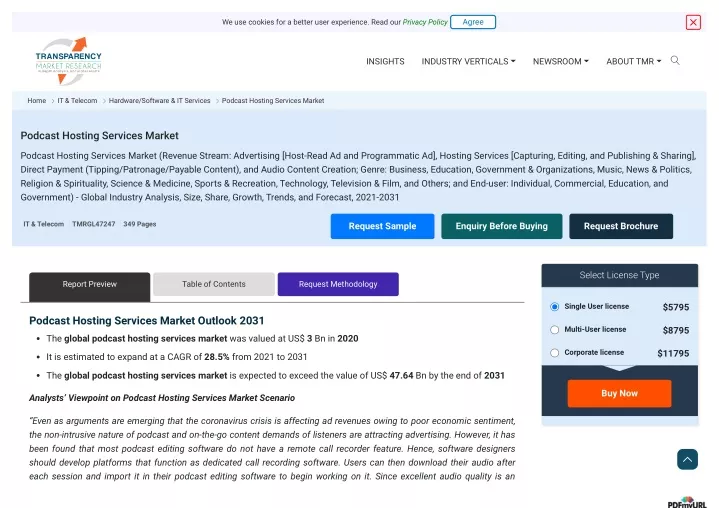Click Enquiry Before Buying button
Screen dimensions: 719x508
[501, 226]
